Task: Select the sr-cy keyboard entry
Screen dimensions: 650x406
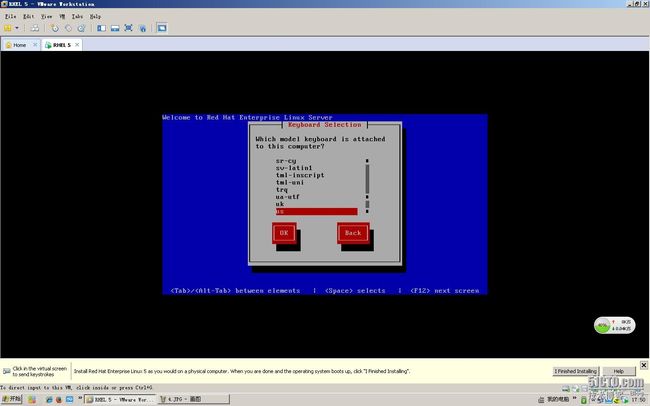Action: 286,161
